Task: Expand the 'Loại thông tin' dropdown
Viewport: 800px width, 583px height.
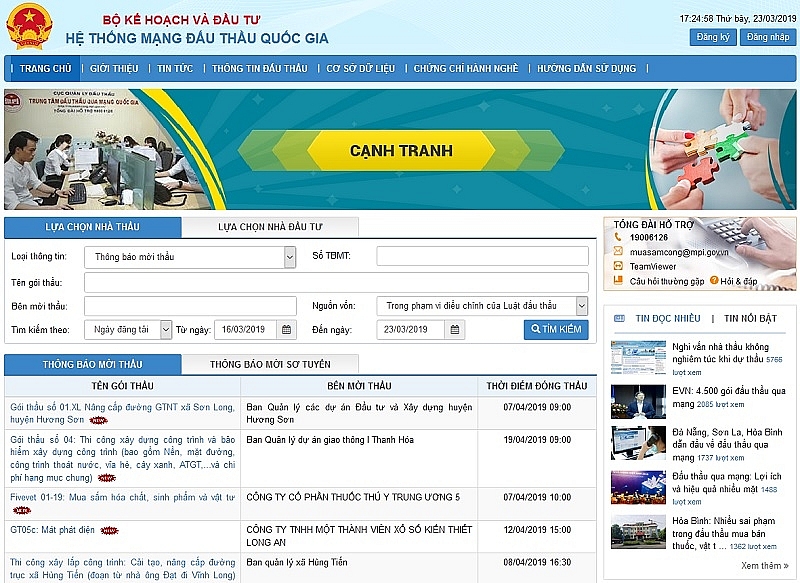Action: coord(290,257)
